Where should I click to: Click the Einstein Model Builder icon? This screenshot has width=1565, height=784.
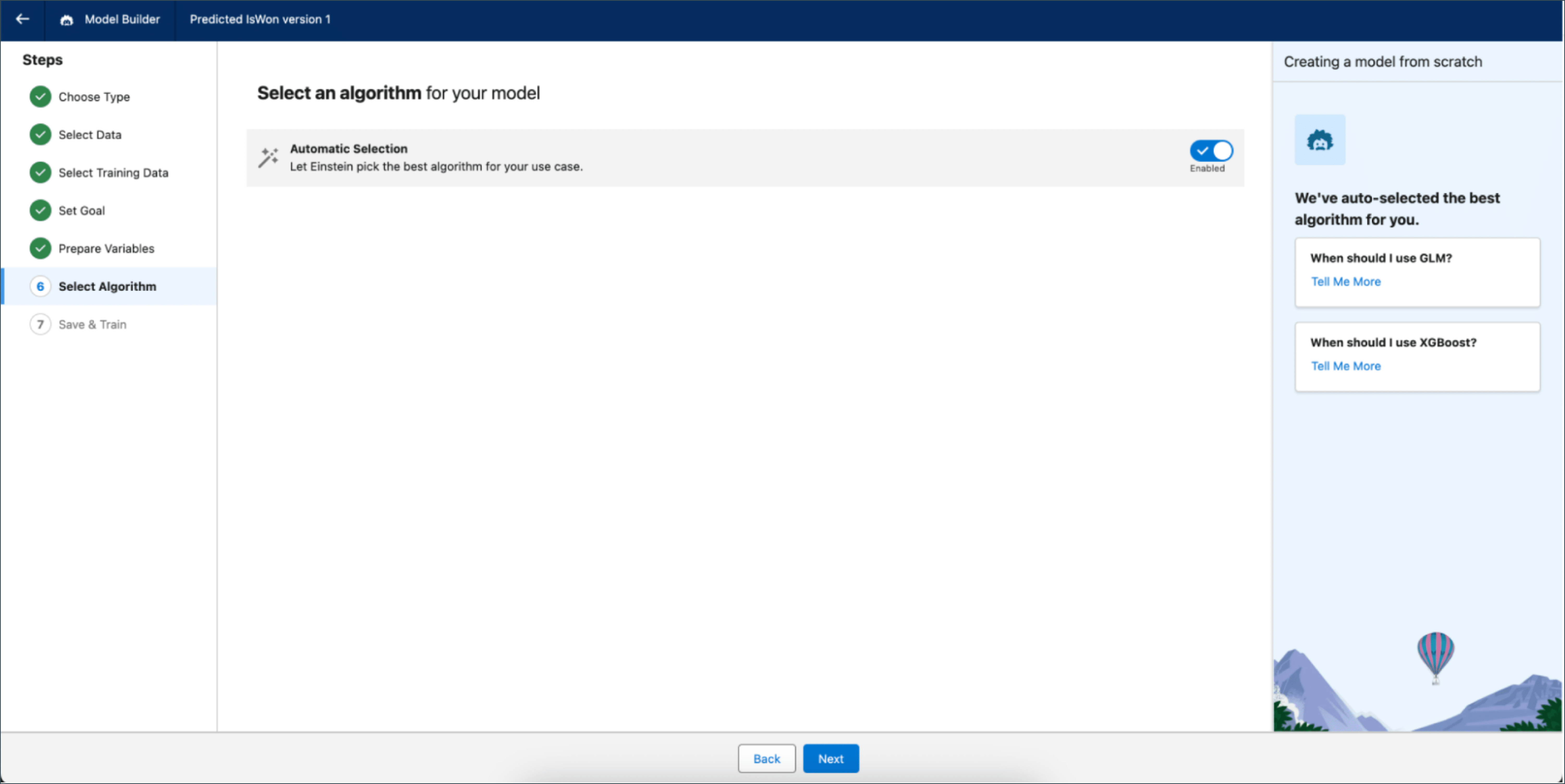[x=67, y=20]
